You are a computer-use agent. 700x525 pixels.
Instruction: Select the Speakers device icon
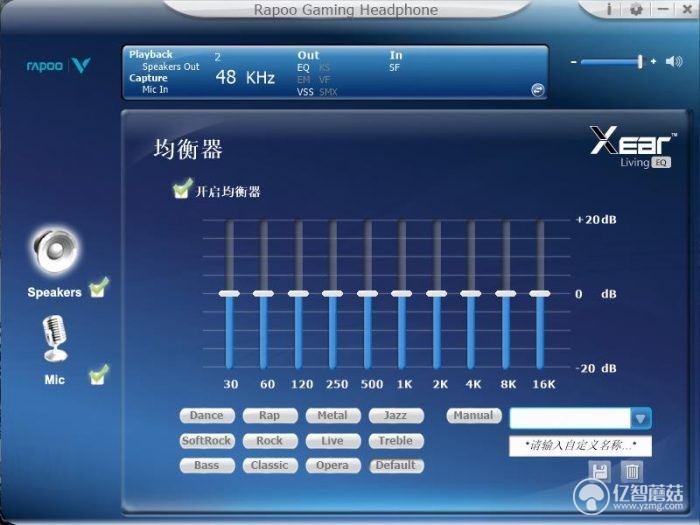click(55, 250)
